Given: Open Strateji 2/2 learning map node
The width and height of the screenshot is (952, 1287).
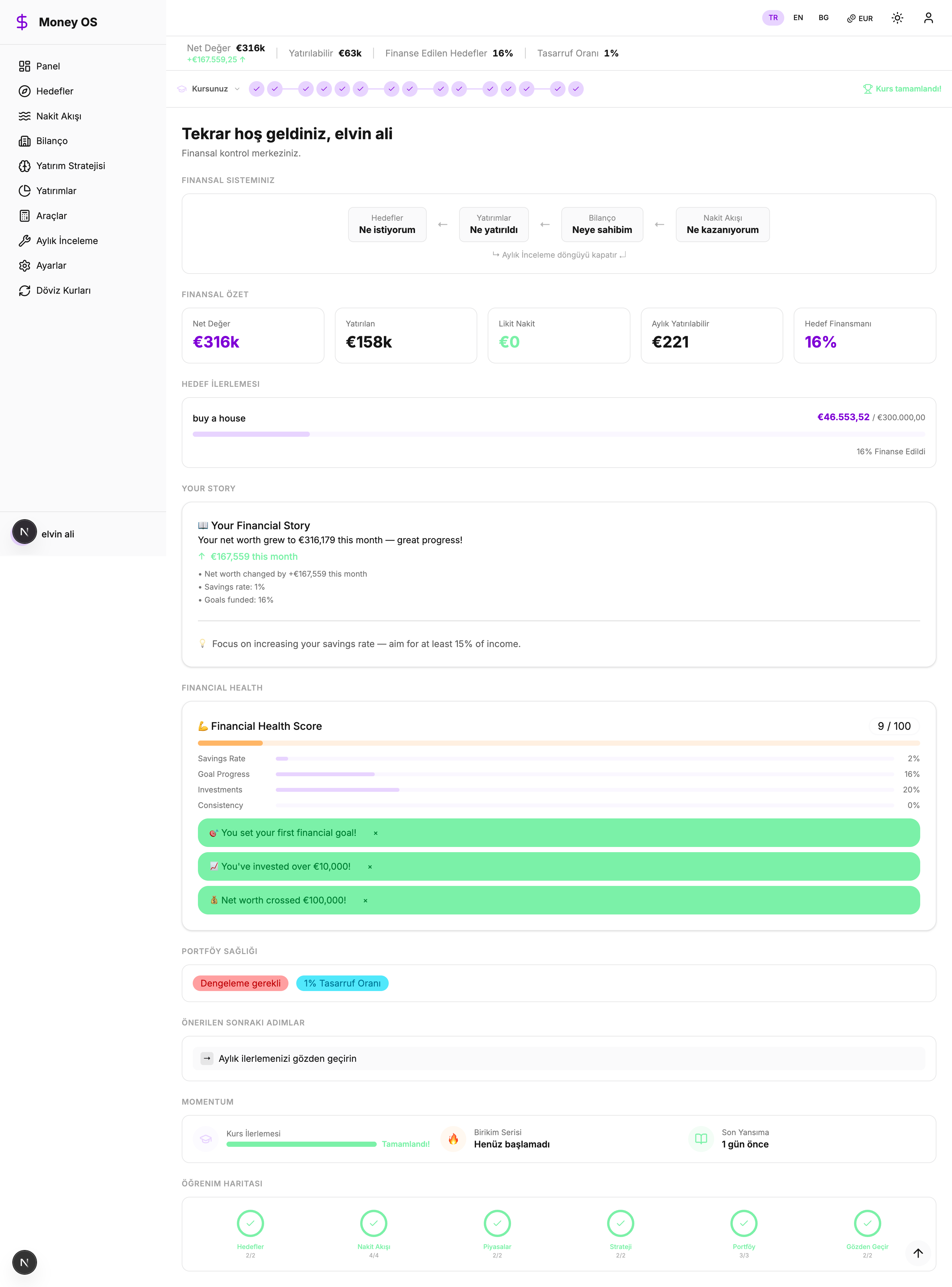Looking at the screenshot, I should pyautogui.click(x=621, y=1234).
